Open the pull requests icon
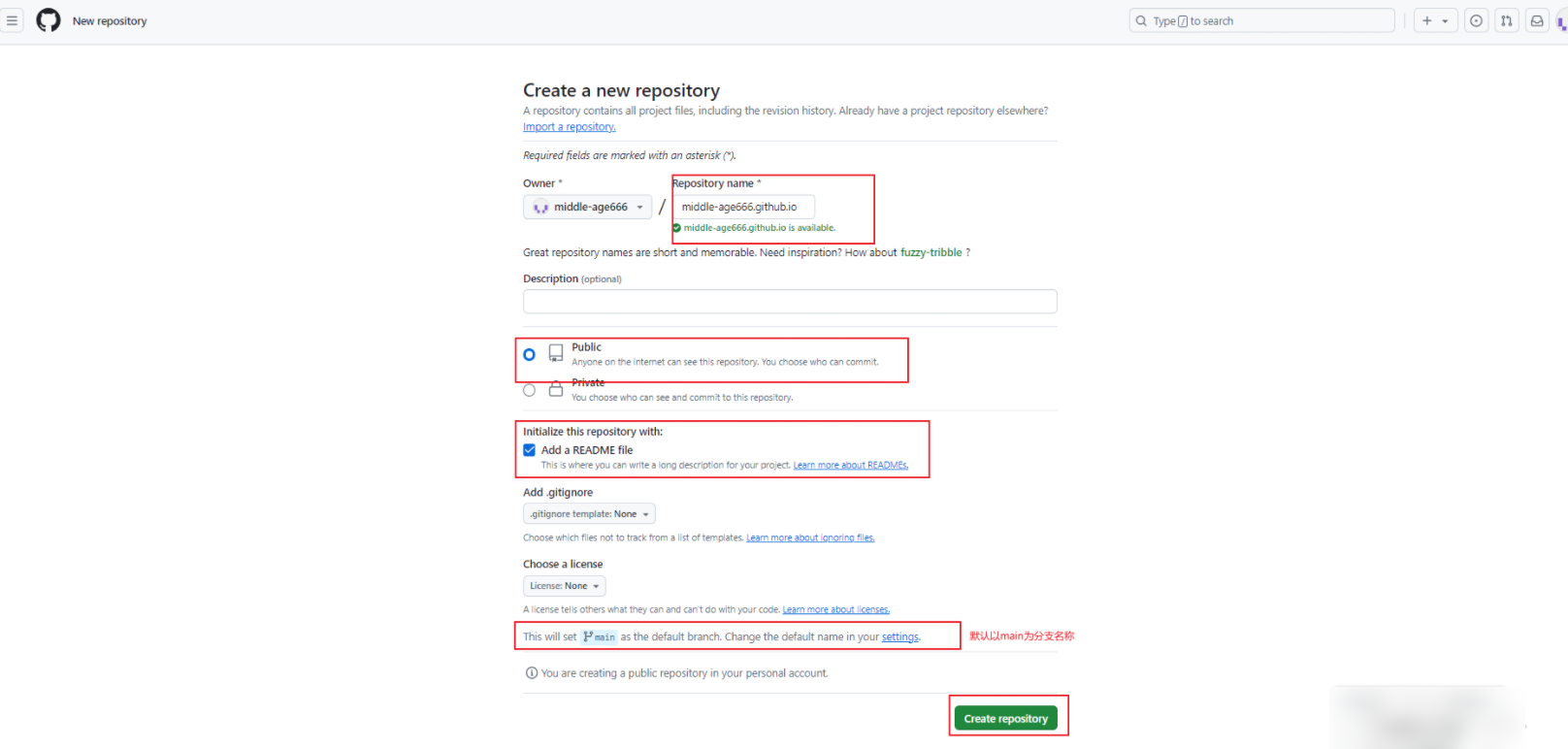The width and height of the screenshot is (1568, 749). tap(1506, 20)
